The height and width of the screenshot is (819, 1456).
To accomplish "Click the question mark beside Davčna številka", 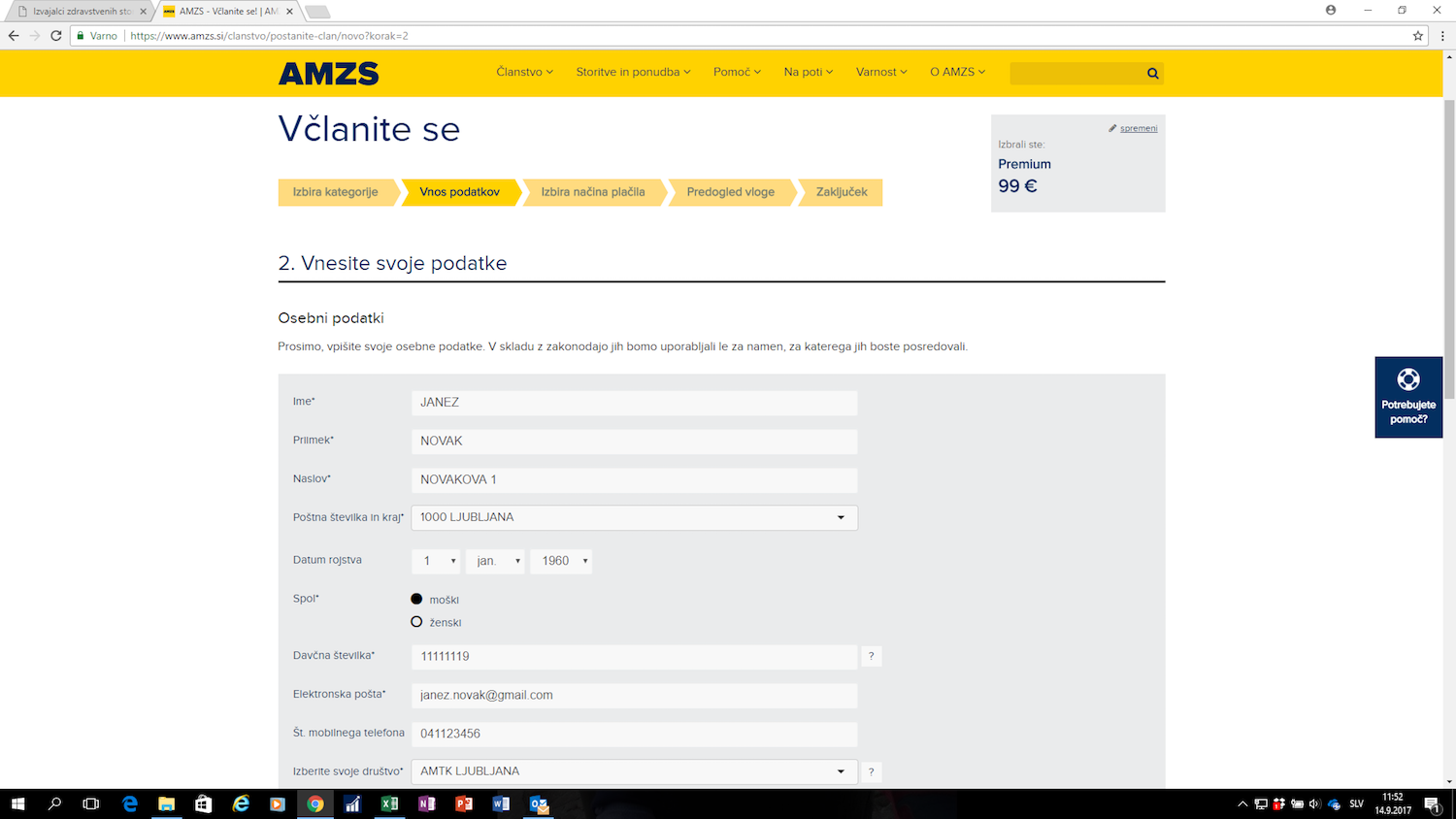I will pyautogui.click(x=871, y=657).
